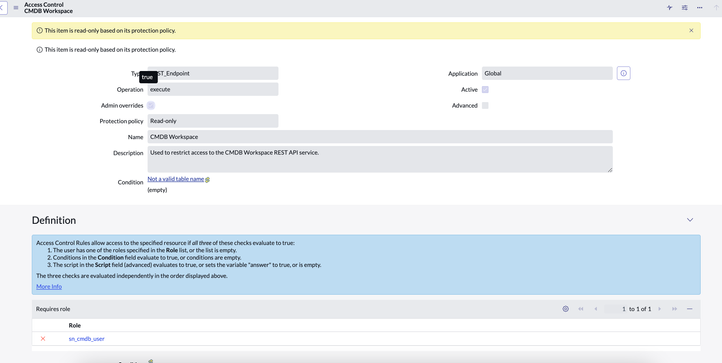Click the icon beside Not a valid table name
Screen dimensions: 722x363
coord(208,180)
